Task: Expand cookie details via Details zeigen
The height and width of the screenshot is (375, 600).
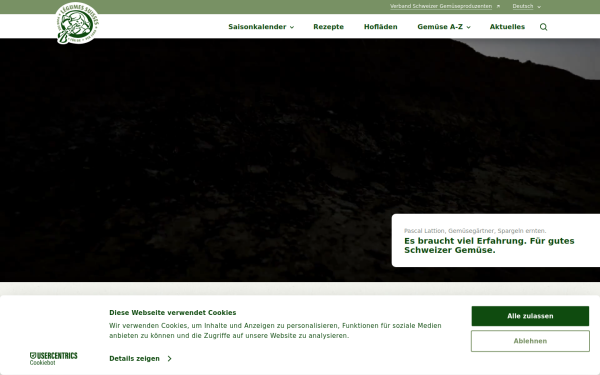Action: point(140,359)
